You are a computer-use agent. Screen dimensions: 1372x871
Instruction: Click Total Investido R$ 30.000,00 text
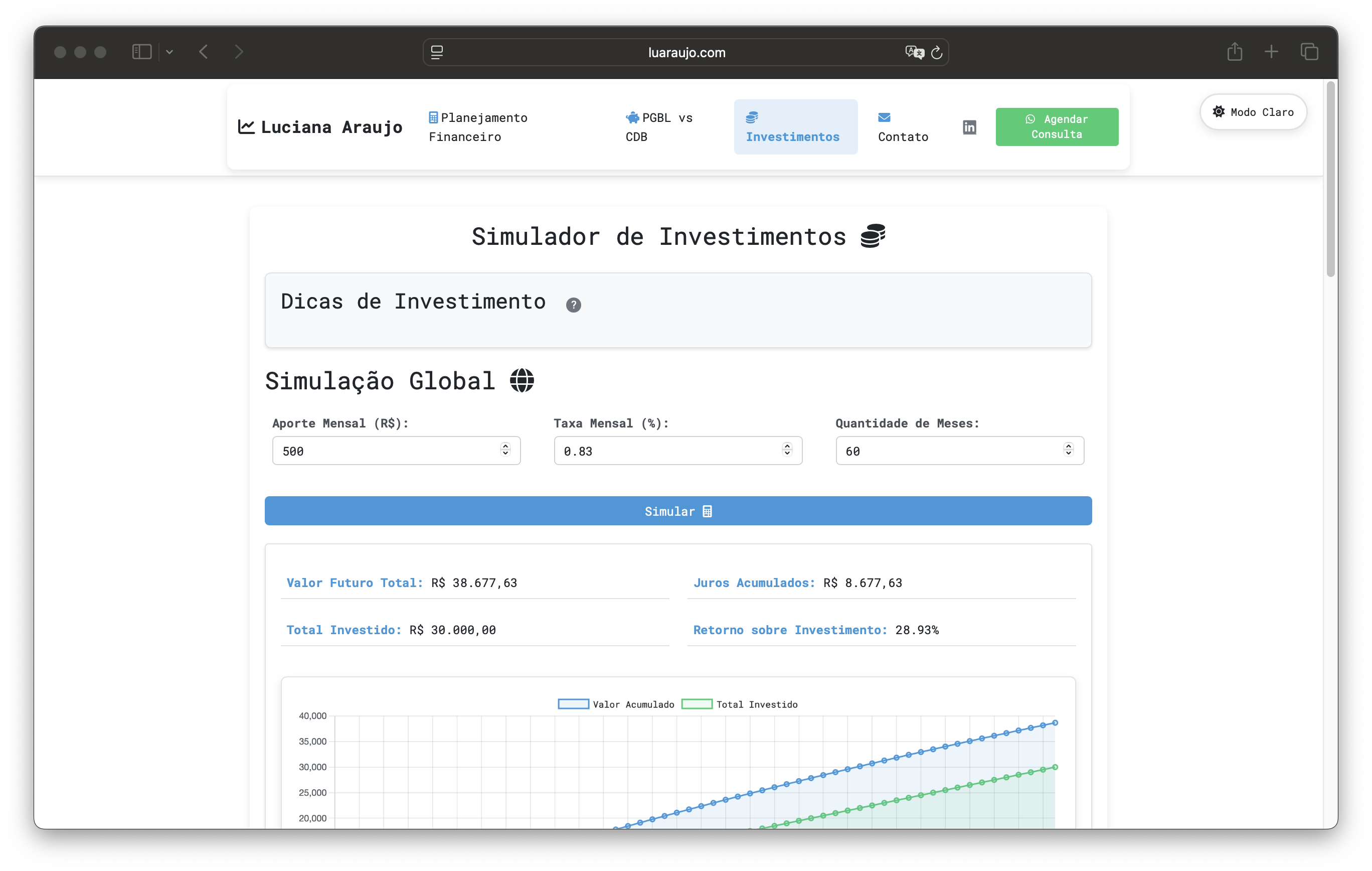click(391, 630)
